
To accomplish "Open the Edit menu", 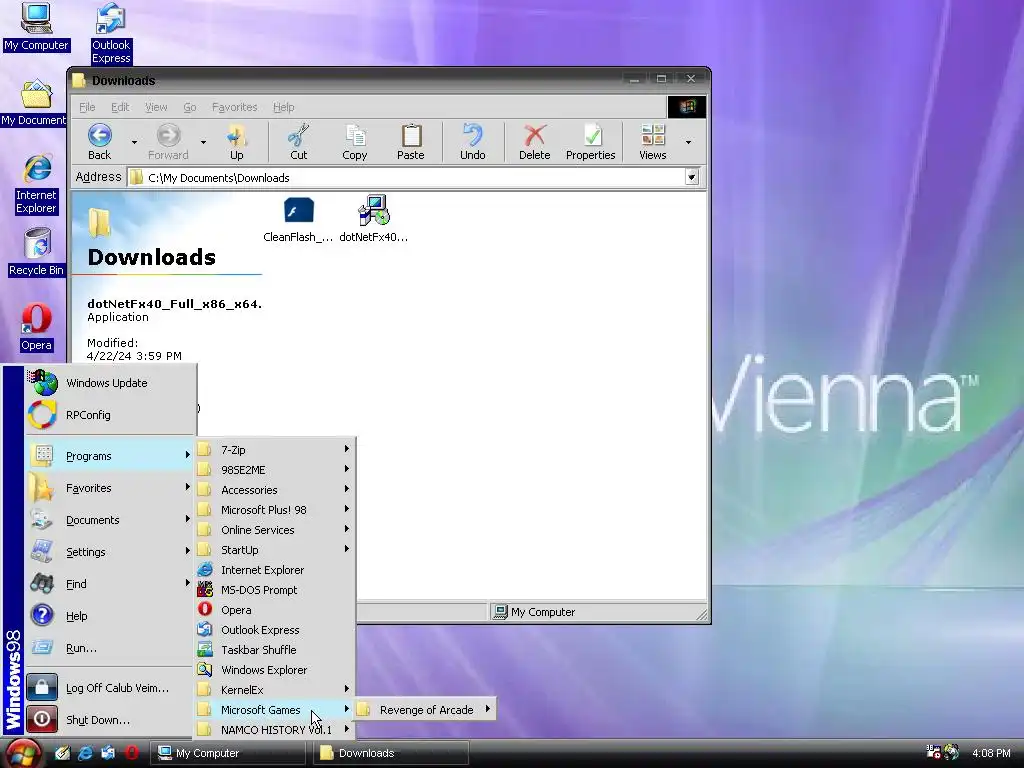I will click(120, 107).
